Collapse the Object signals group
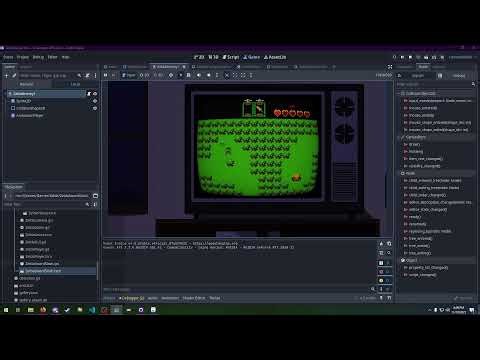Screen dimensions: 480x360 (399, 260)
